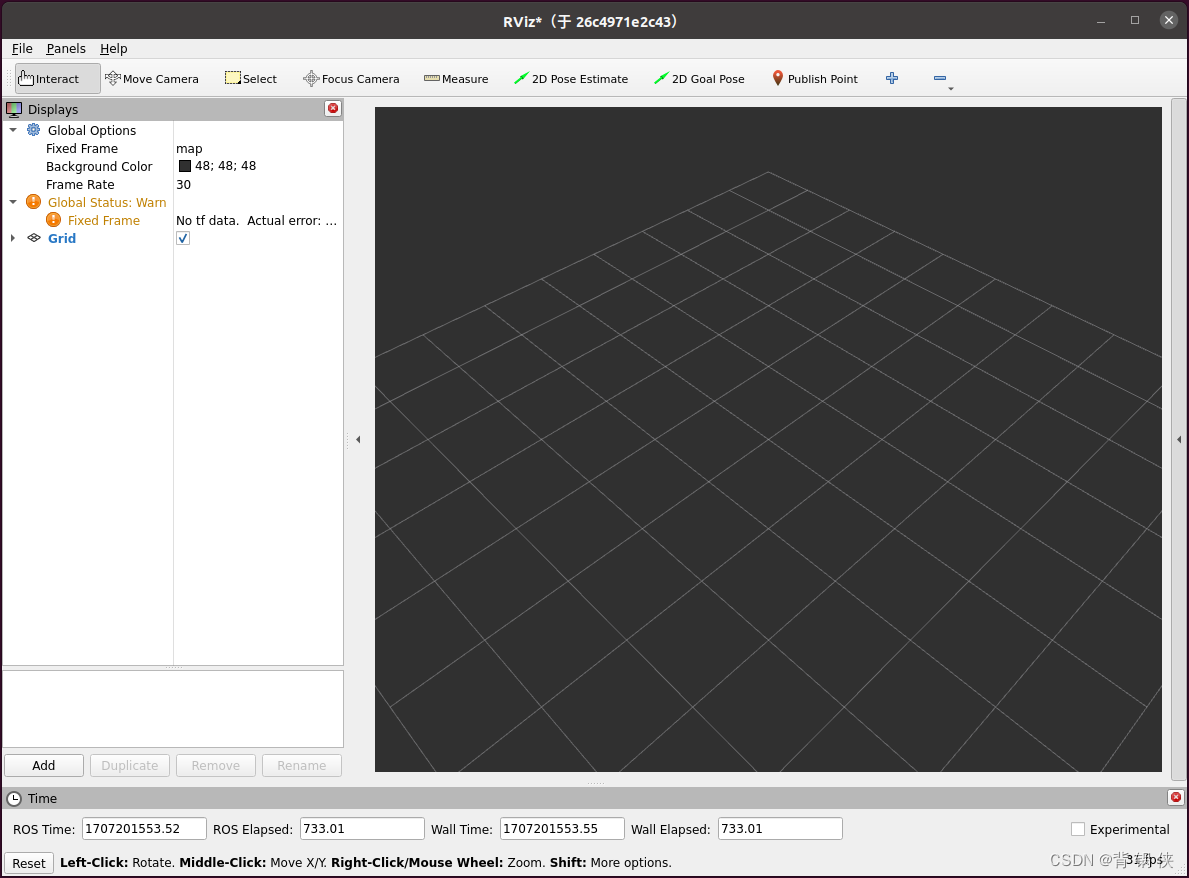The image size is (1189, 878).
Task: Select the Global Status: Warn label
Action: (x=107, y=202)
